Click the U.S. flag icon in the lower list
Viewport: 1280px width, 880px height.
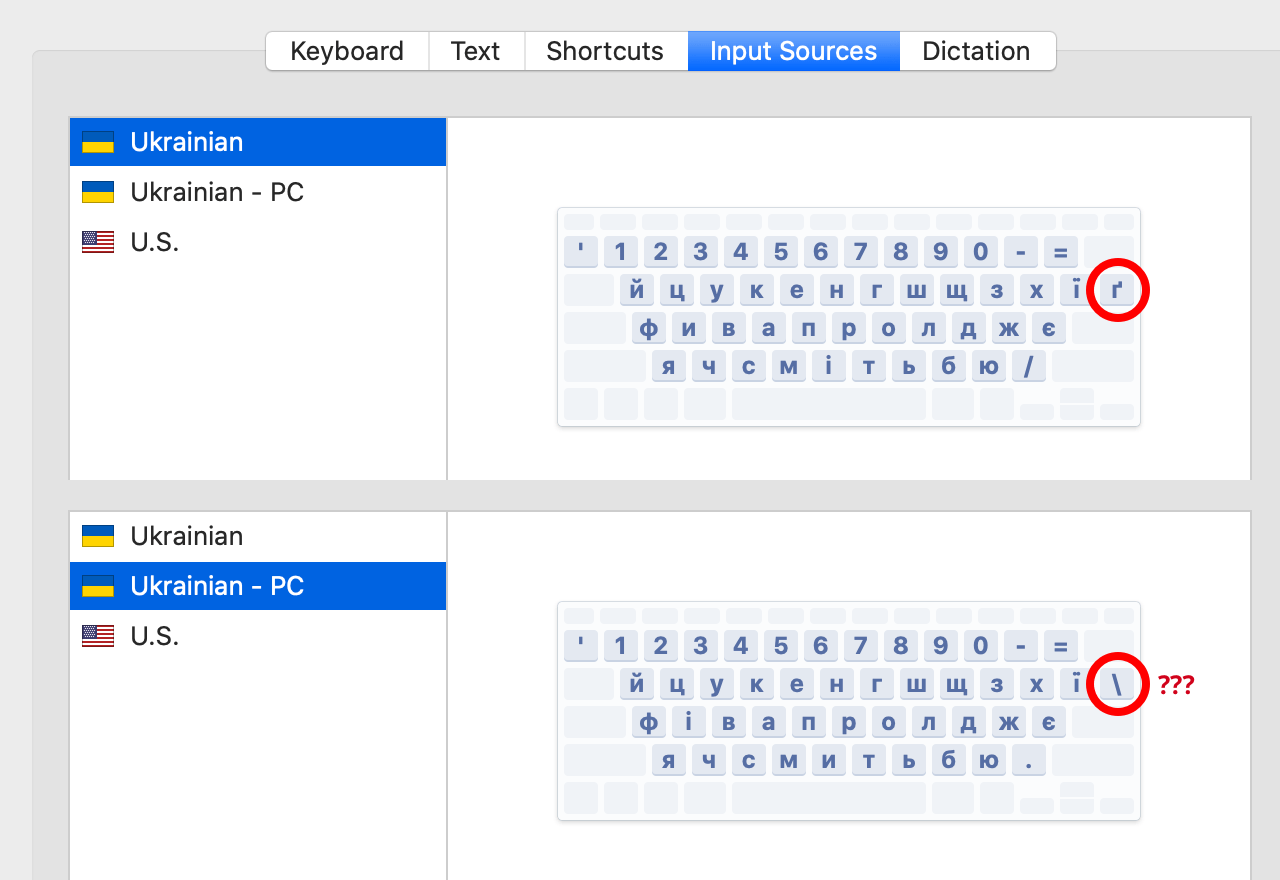pos(97,636)
